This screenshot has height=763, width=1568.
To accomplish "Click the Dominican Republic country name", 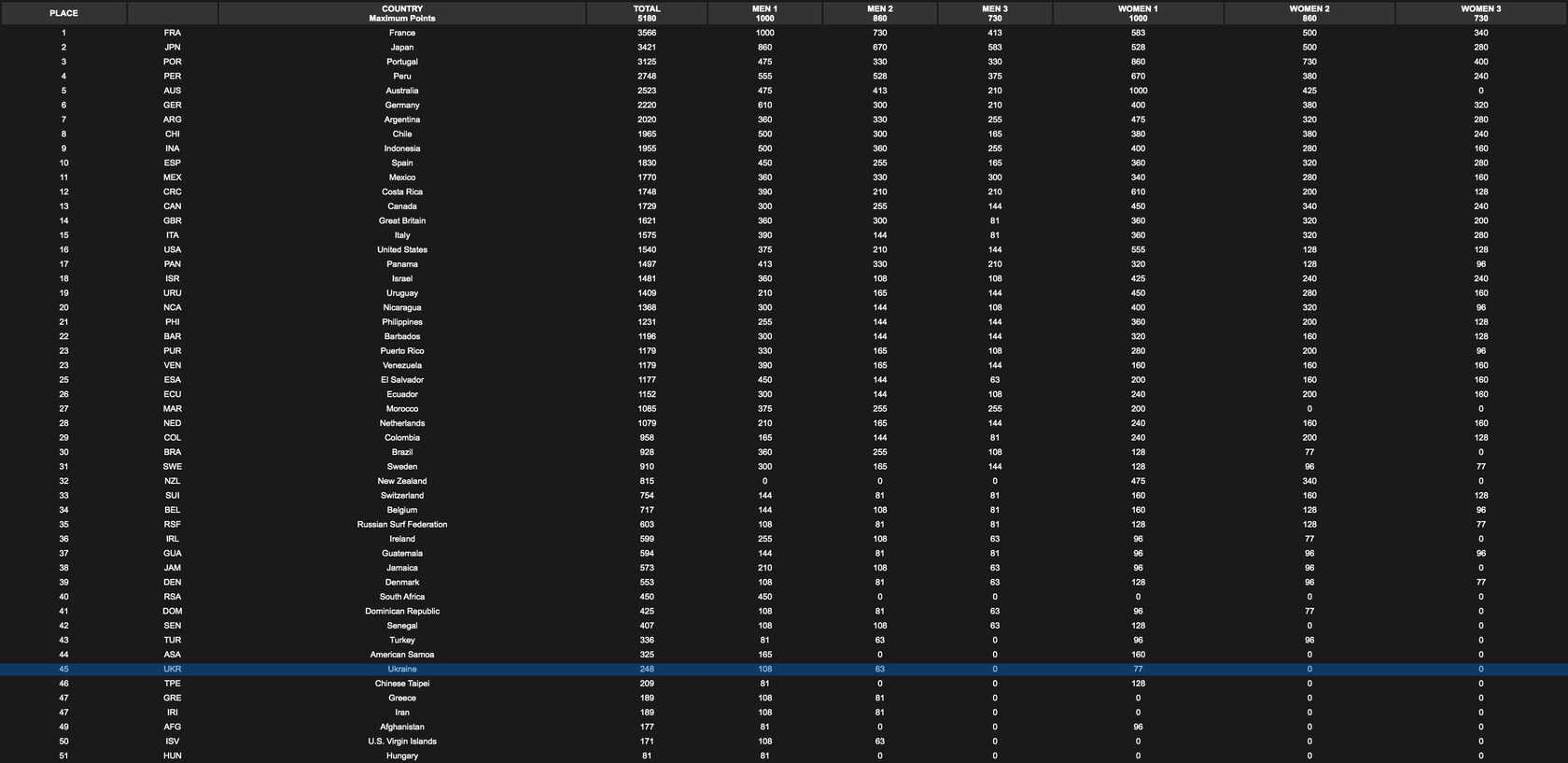I will [x=402, y=612].
